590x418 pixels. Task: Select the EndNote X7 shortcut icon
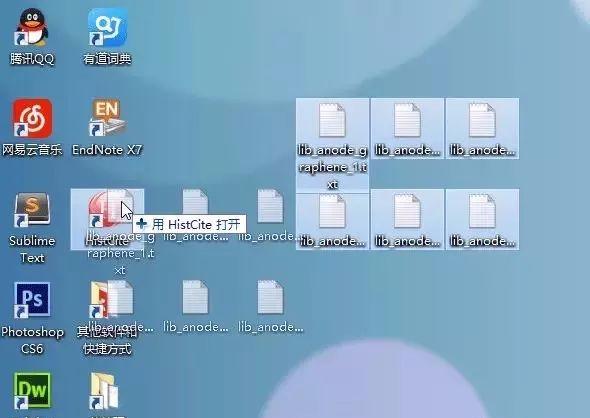(x=107, y=117)
